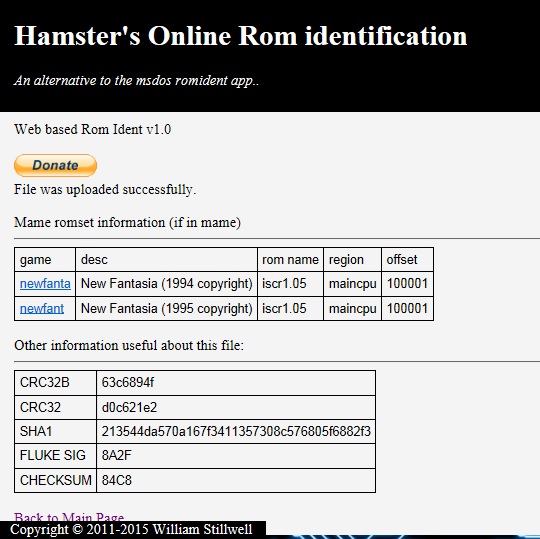Click maincpu in the newfanta row
This screenshot has width=540, height=539.
(352, 284)
